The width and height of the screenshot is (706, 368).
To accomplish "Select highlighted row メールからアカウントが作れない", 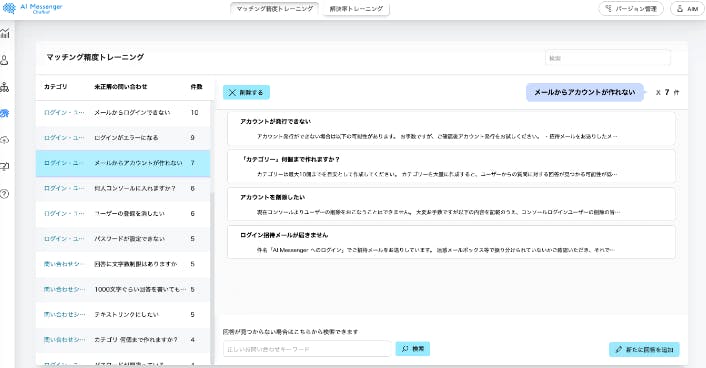I will point(123,163).
